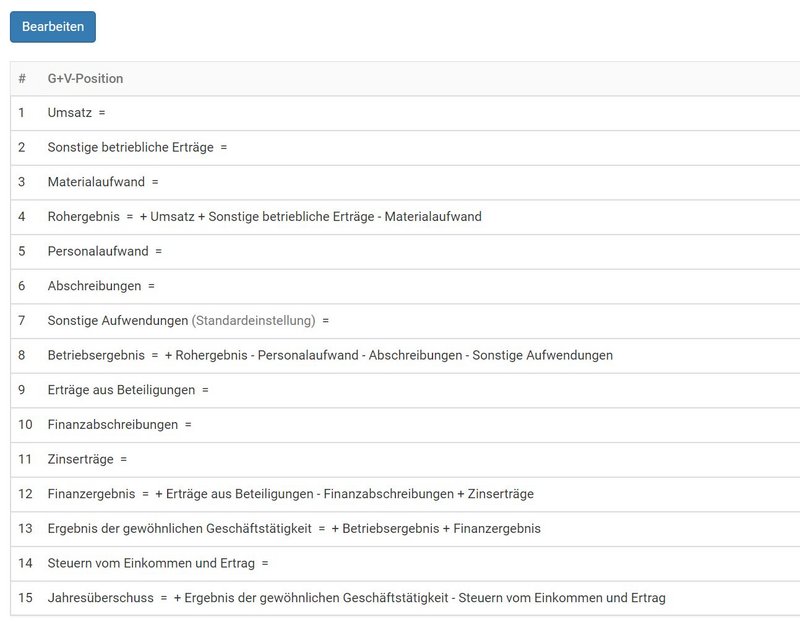Click the Bearbeiten button
The height and width of the screenshot is (622, 800).
point(53,27)
